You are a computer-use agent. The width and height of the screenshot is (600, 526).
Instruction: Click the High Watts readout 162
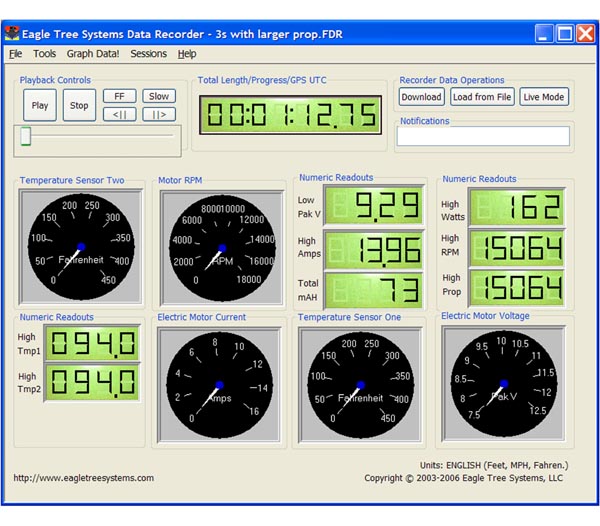[517, 207]
